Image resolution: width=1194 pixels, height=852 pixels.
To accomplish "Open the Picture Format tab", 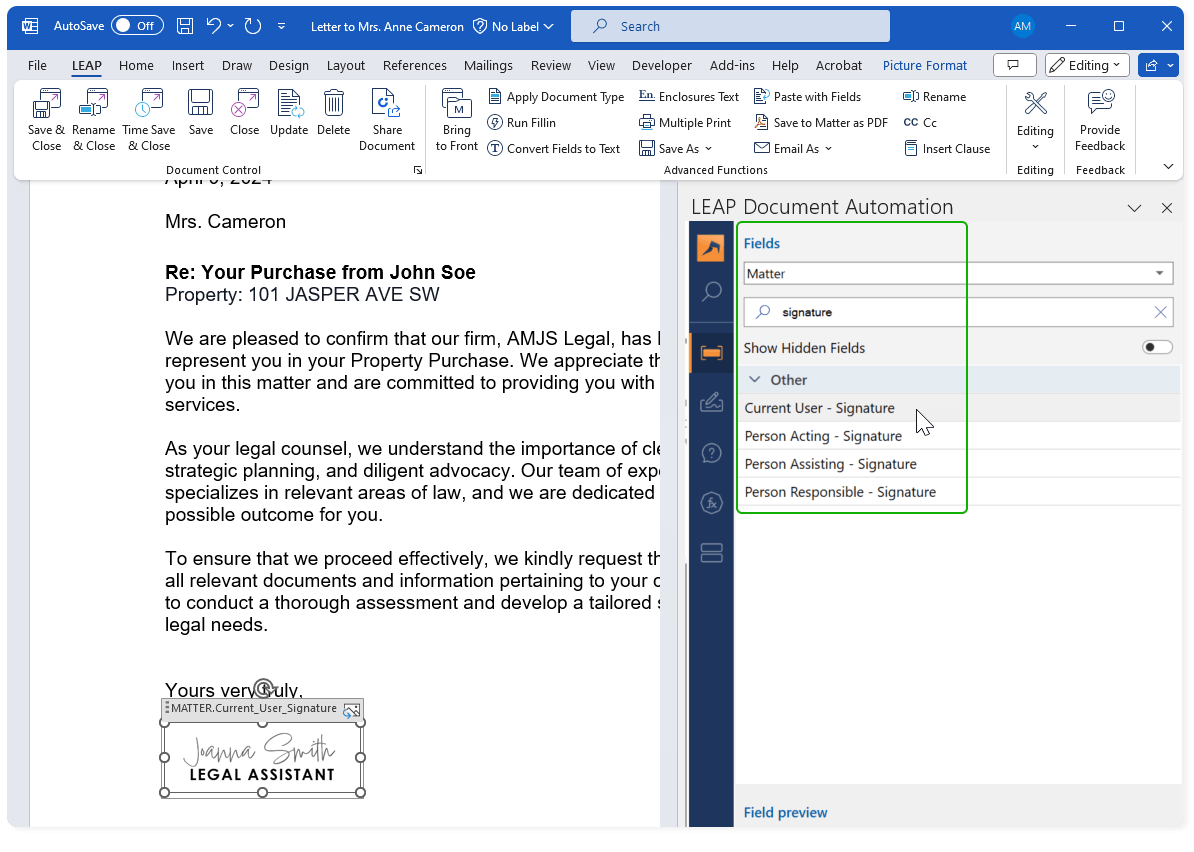I will coord(924,65).
